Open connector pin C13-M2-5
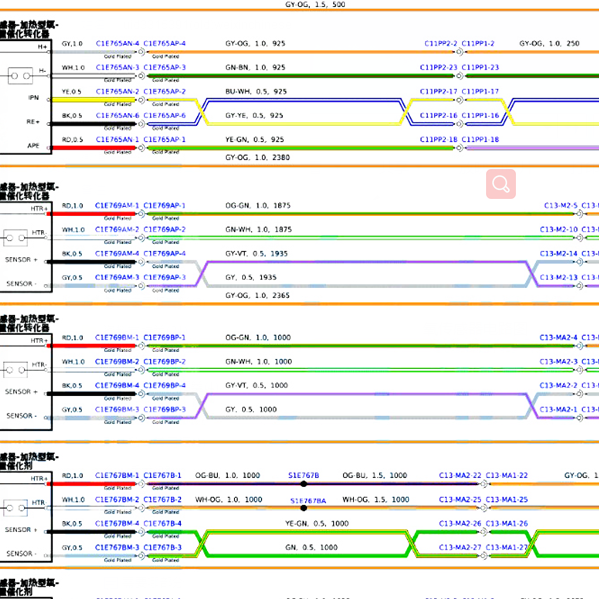Viewport: 599px width, 599px height. click(x=561, y=206)
